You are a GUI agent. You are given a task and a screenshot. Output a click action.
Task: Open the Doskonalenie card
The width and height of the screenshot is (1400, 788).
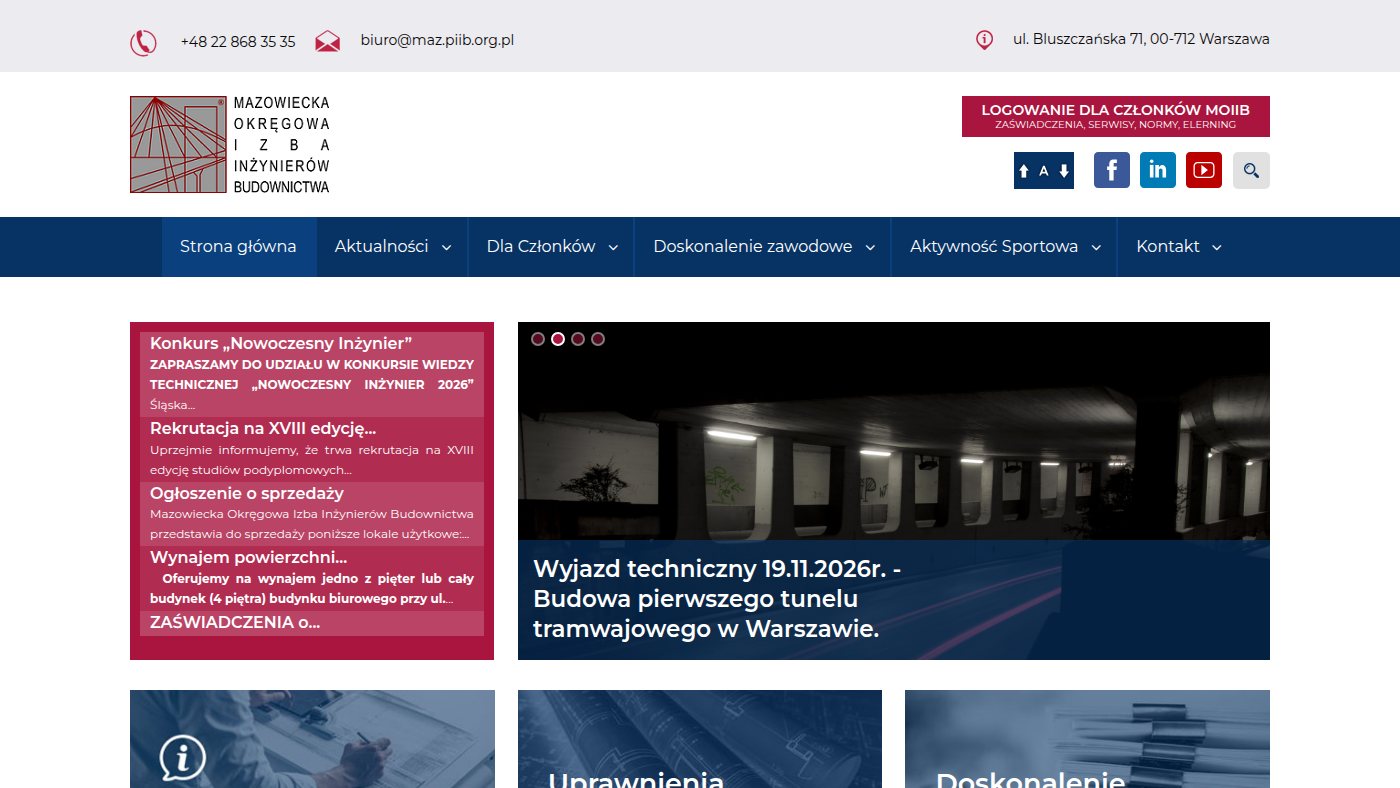(1087, 739)
